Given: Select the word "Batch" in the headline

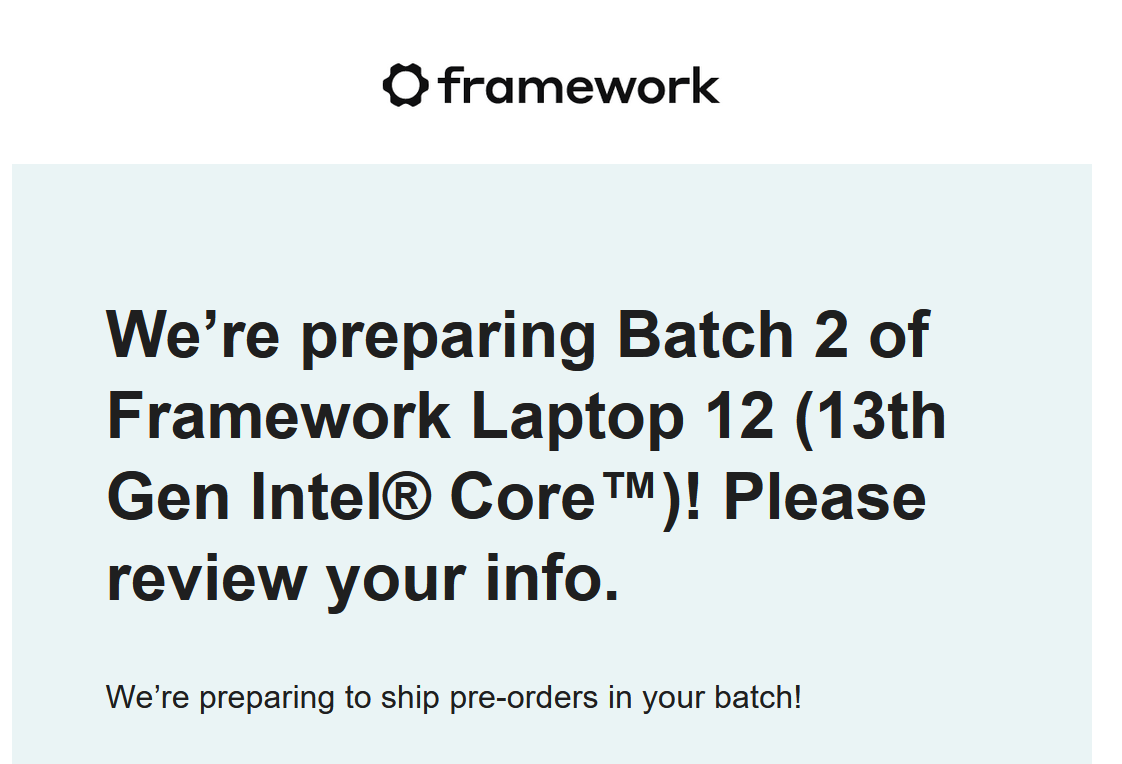Looking at the screenshot, I should (705, 334).
